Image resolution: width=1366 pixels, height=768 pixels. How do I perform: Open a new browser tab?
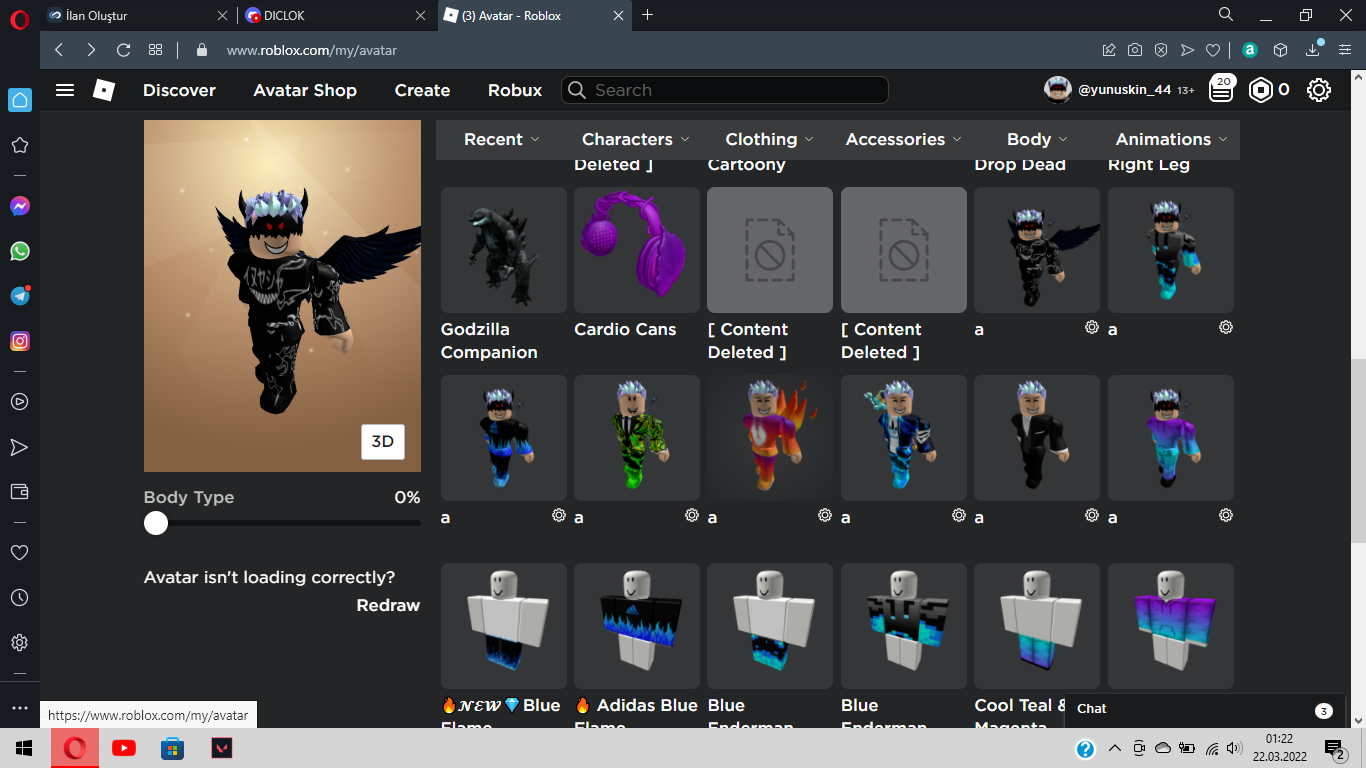click(647, 15)
